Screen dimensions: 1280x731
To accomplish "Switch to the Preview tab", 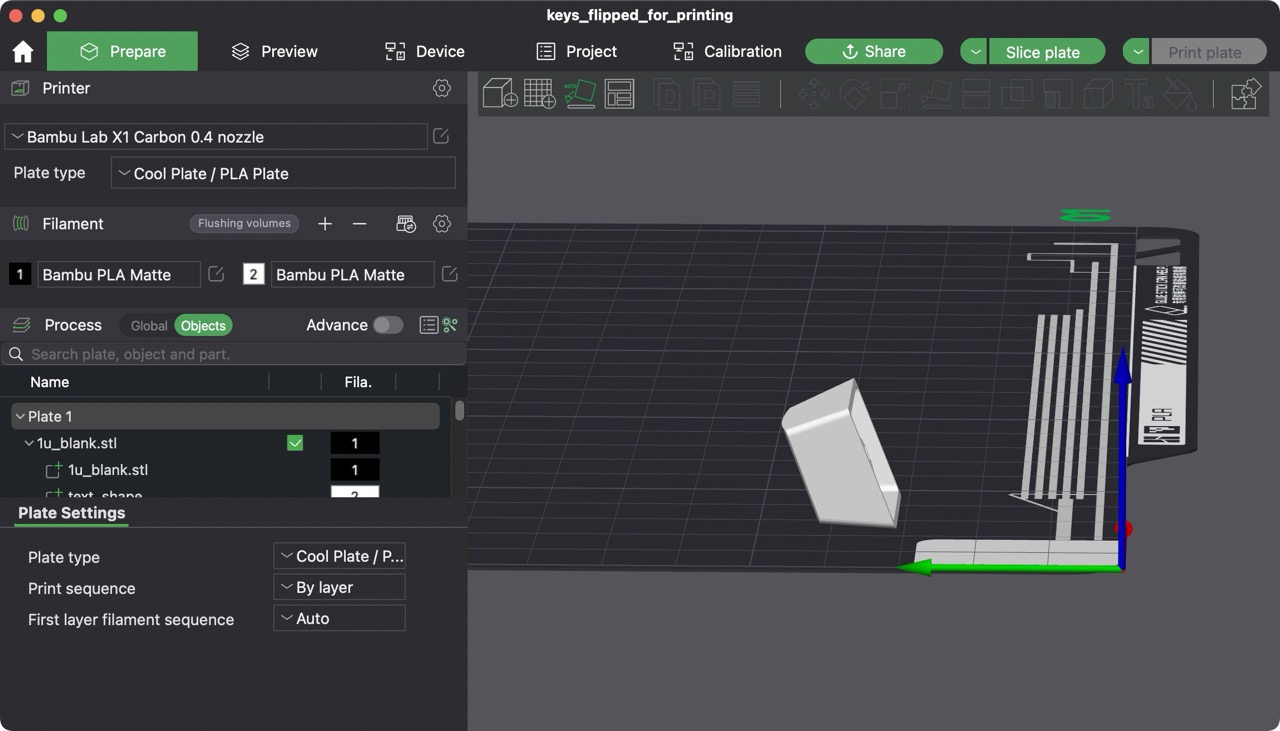I will click(x=274, y=52).
